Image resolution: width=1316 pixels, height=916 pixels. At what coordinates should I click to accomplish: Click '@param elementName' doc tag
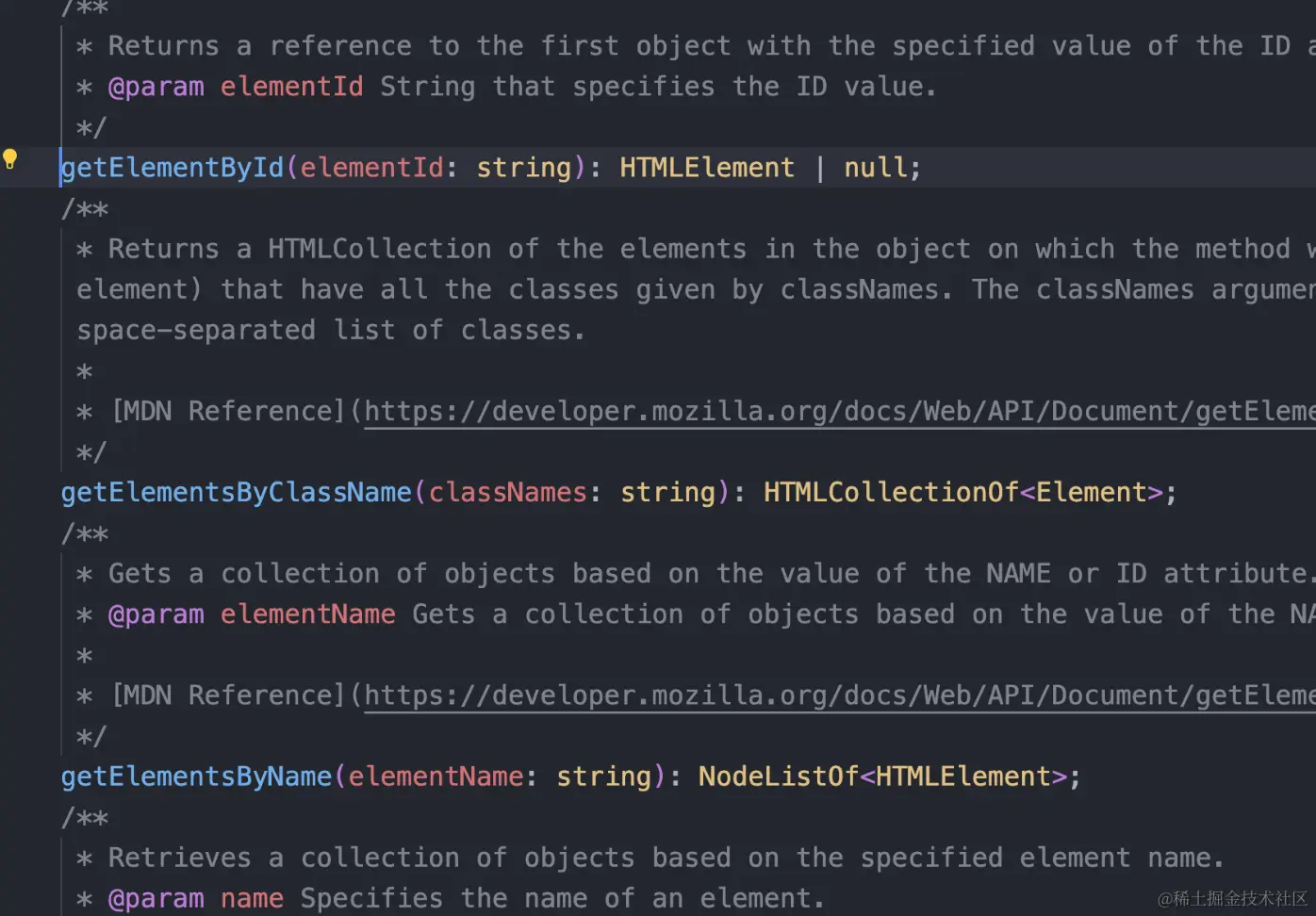(252, 614)
